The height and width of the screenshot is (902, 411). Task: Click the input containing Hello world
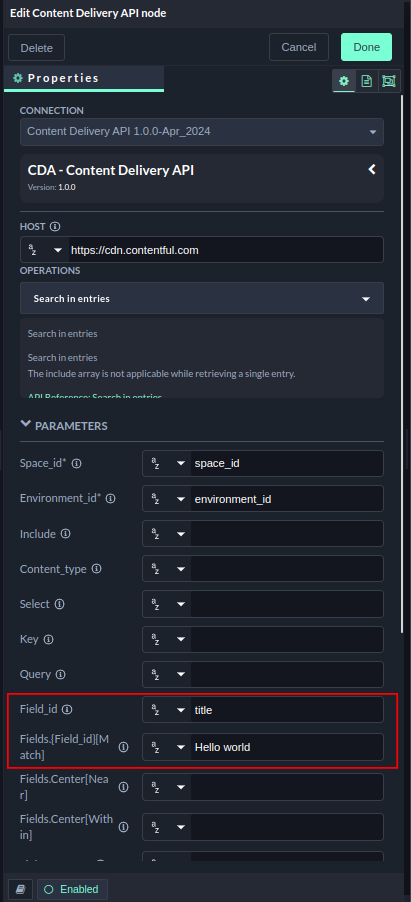click(x=287, y=747)
